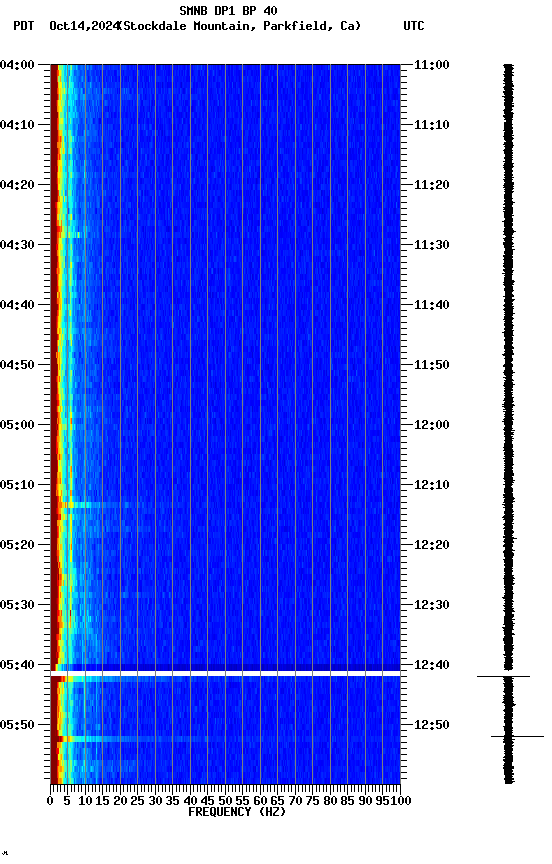Click the 11:40 UTC time label
552x864 pixels.
point(432,305)
